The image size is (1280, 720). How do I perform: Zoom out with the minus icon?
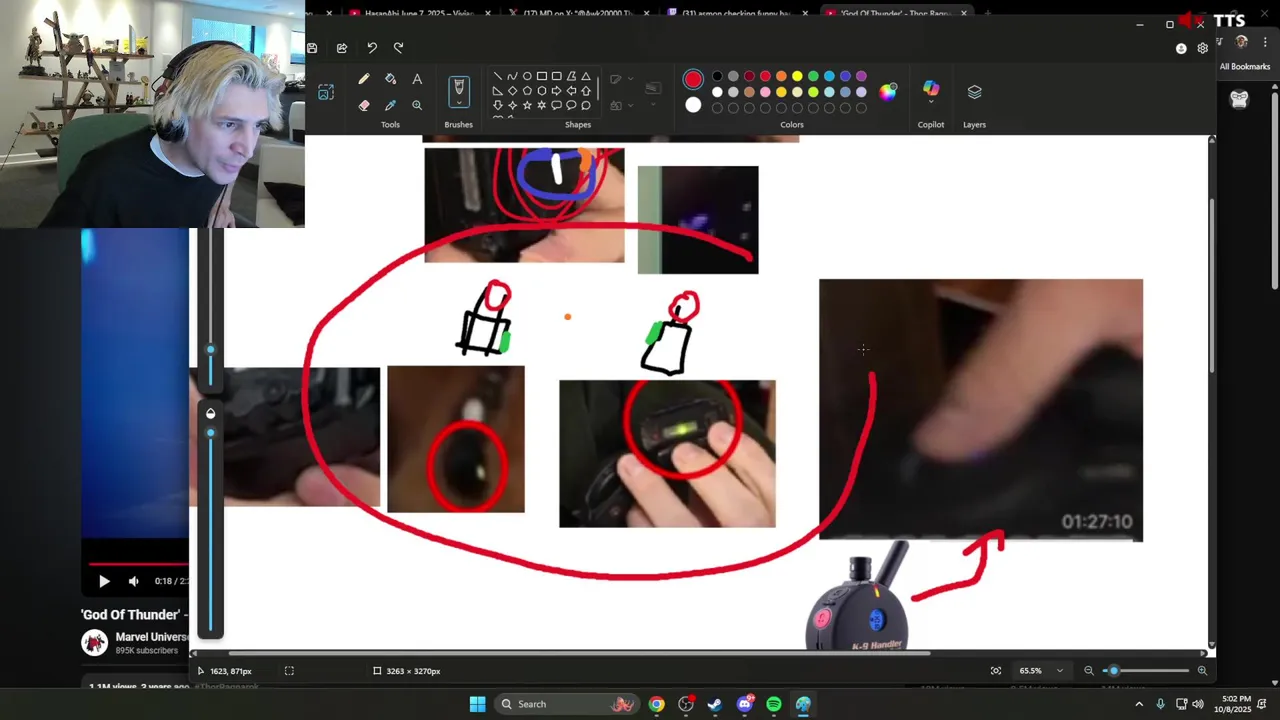click(1089, 671)
